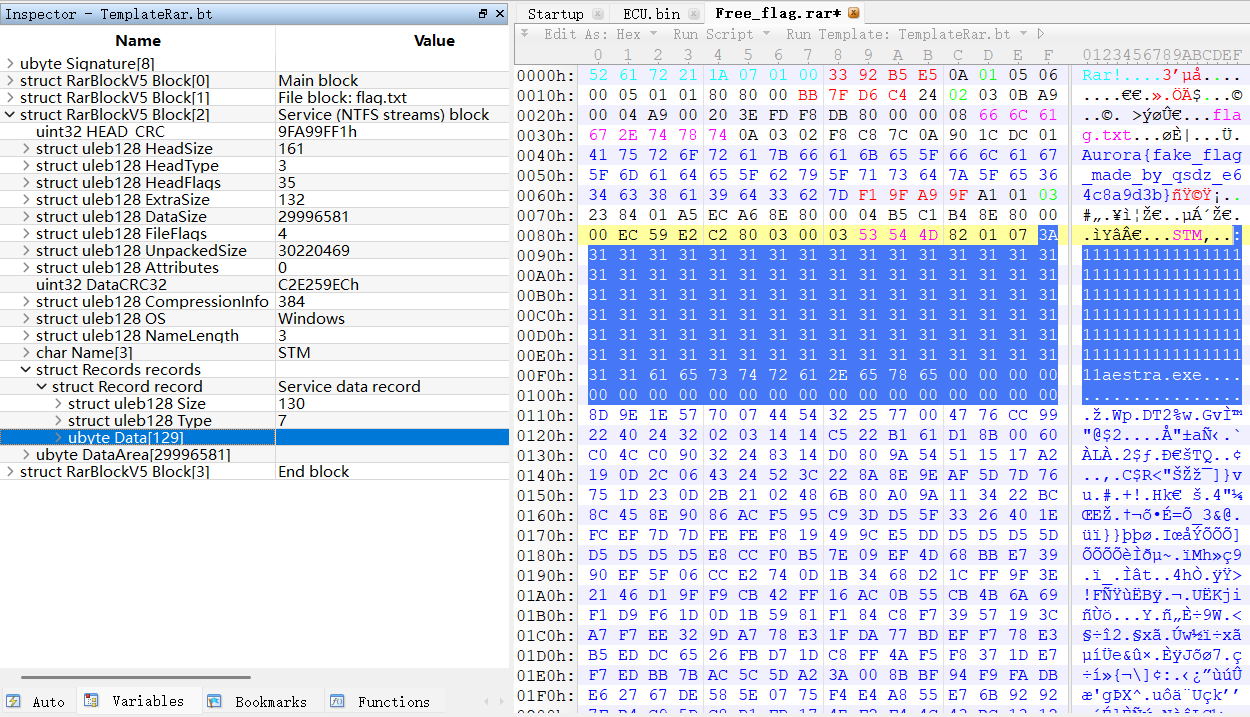Close the Free_flag.rar tab with orange X
The width and height of the screenshot is (1250, 717).
click(x=853, y=13)
